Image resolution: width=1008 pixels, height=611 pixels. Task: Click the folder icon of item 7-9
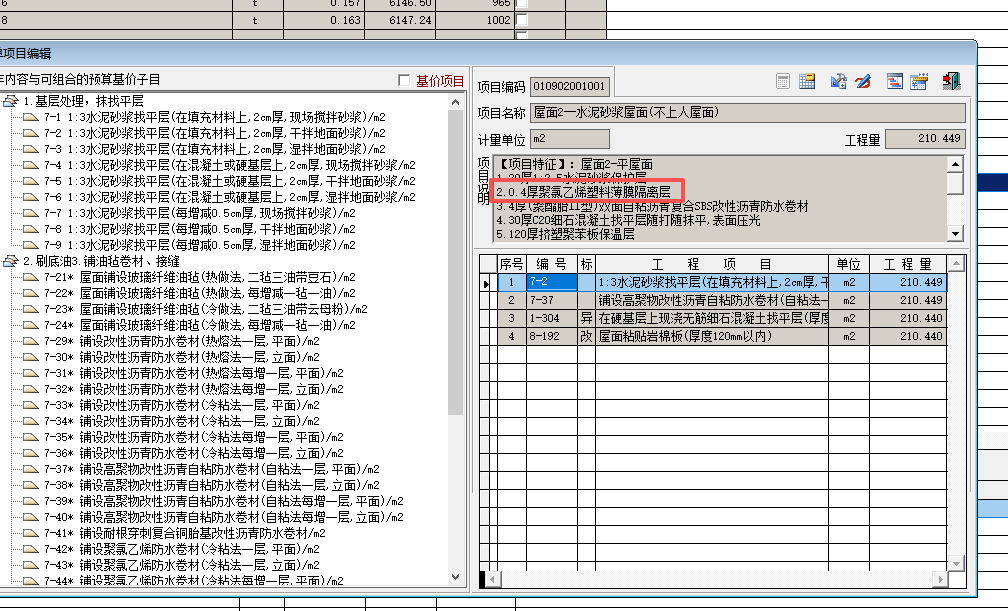31,245
